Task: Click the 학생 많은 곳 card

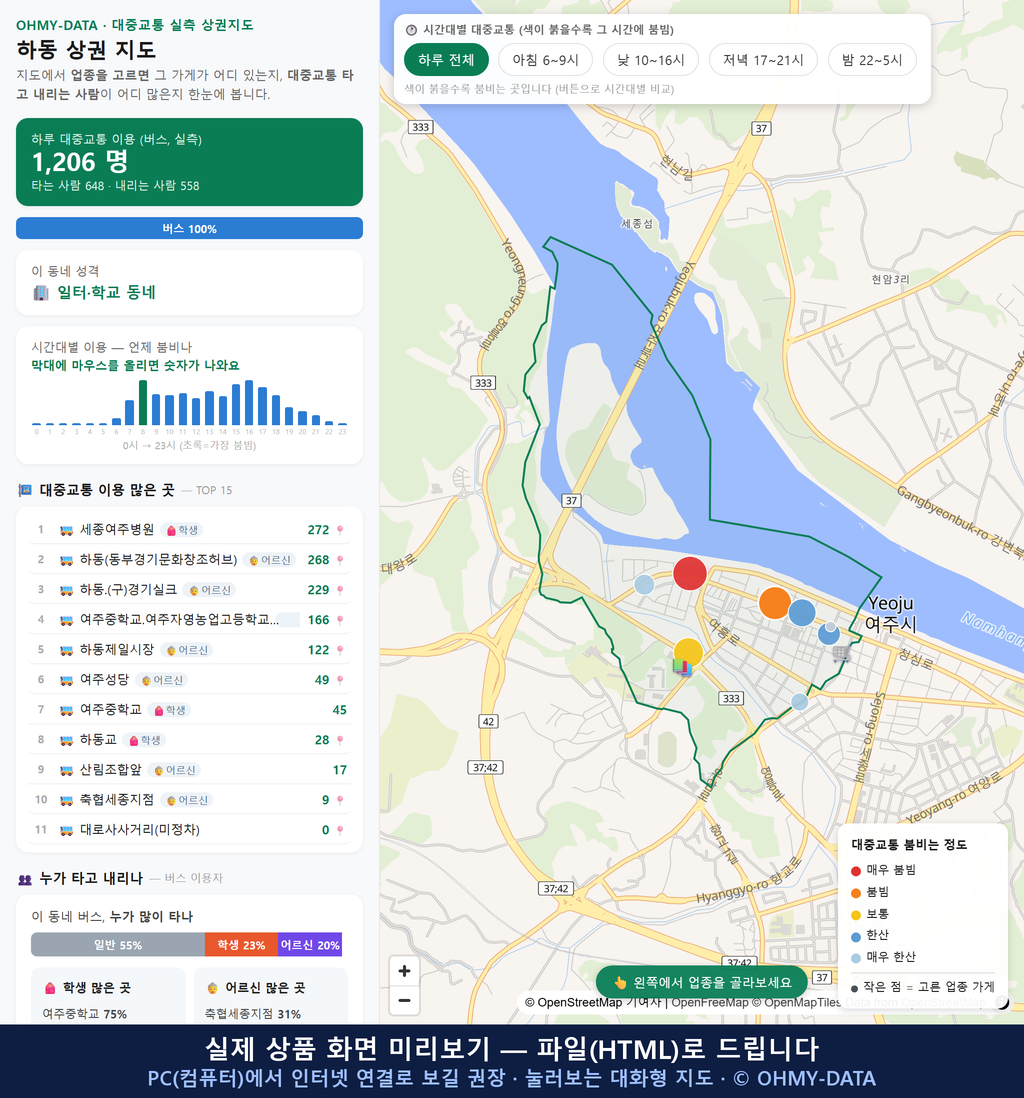Action: point(108,996)
